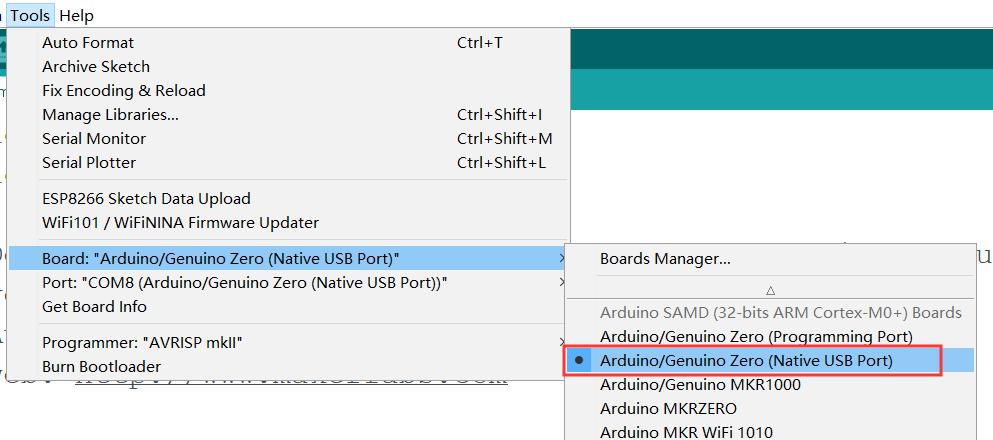The width and height of the screenshot is (993, 440).
Task: Open the Help menu
Action: tap(76, 15)
